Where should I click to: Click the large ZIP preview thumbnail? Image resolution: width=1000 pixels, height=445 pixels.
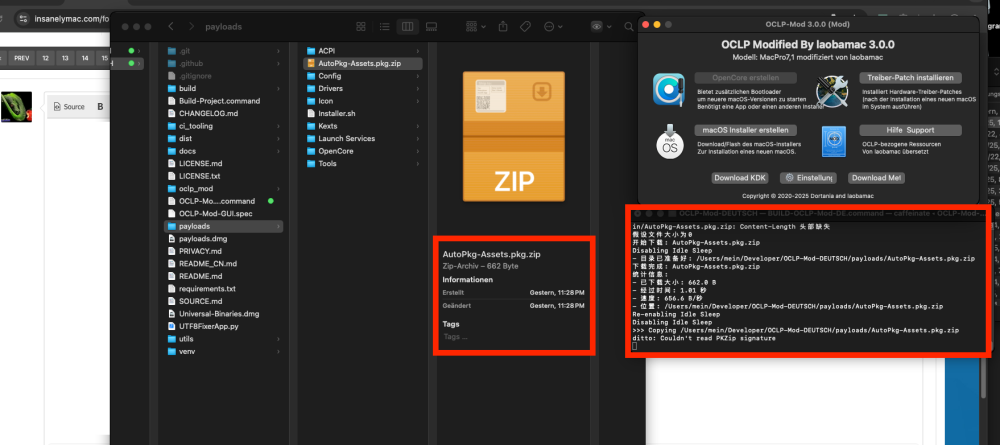(513, 137)
